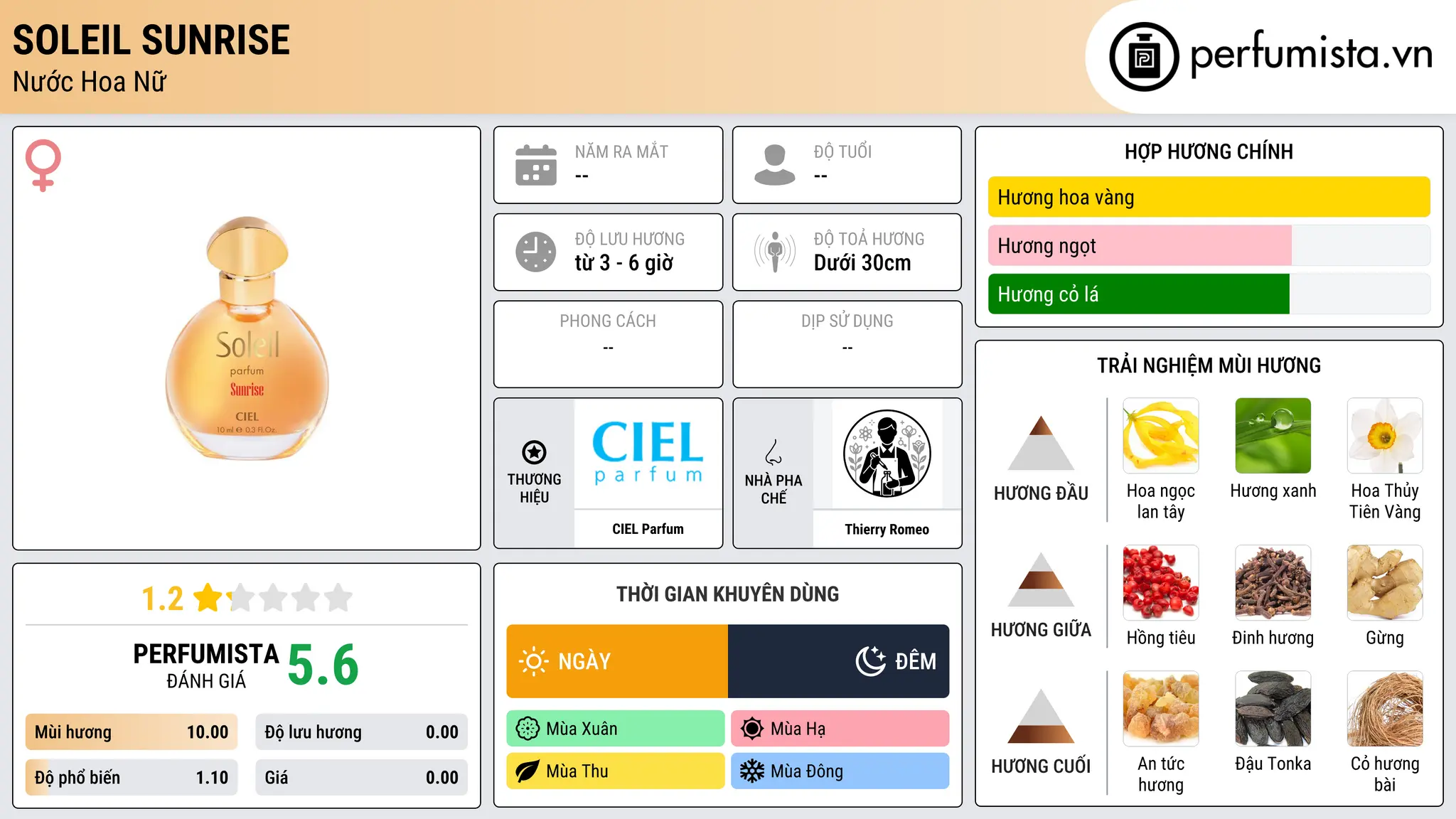Click the sun icon beside Mùa Hạ
1456x819 pixels.
pos(752,729)
